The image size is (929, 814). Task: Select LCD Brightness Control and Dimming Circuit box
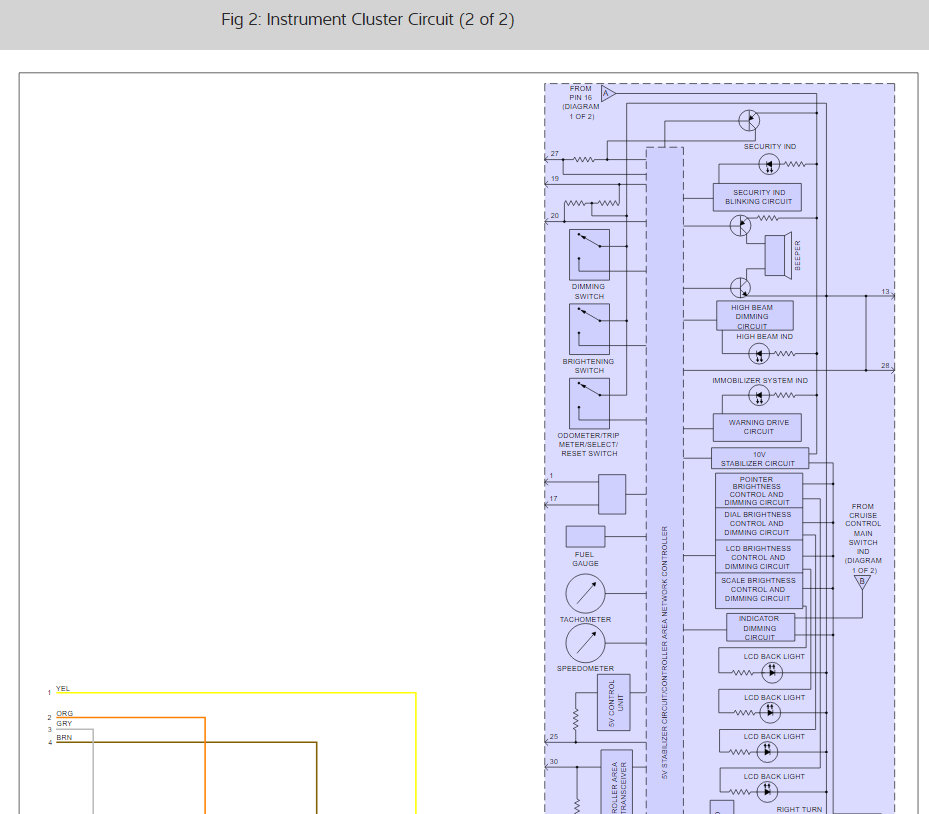759,556
